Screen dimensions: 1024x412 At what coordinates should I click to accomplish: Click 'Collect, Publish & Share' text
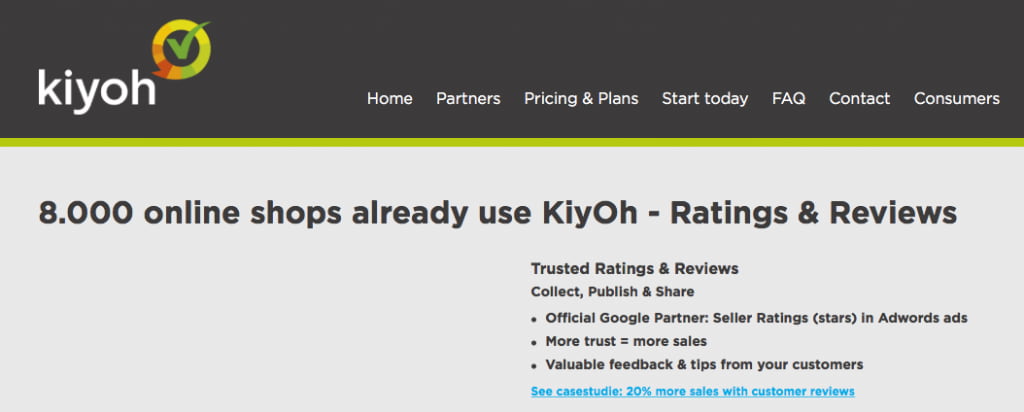click(x=613, y=292)
